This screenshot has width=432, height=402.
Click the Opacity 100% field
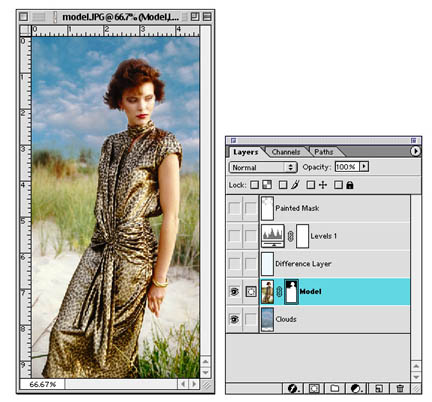click(x=347, y=166)
